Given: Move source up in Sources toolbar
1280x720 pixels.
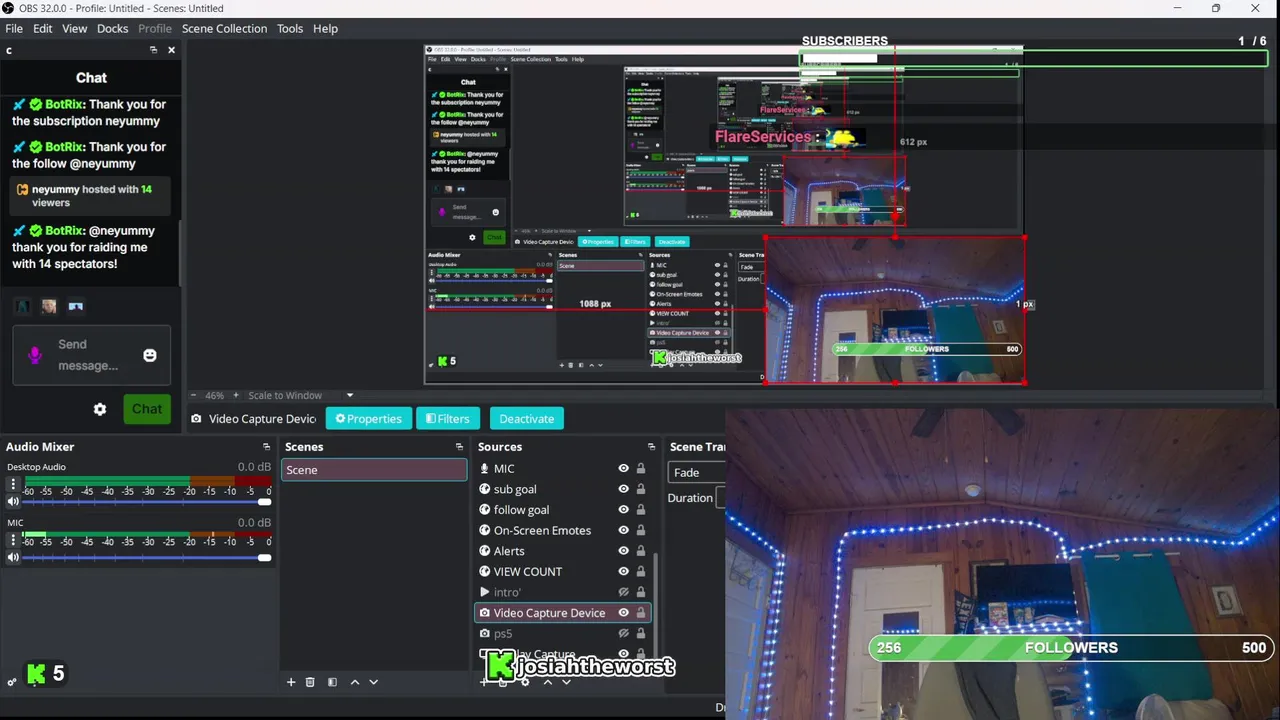Looking at the screenshot, I should tap(547, 682).
